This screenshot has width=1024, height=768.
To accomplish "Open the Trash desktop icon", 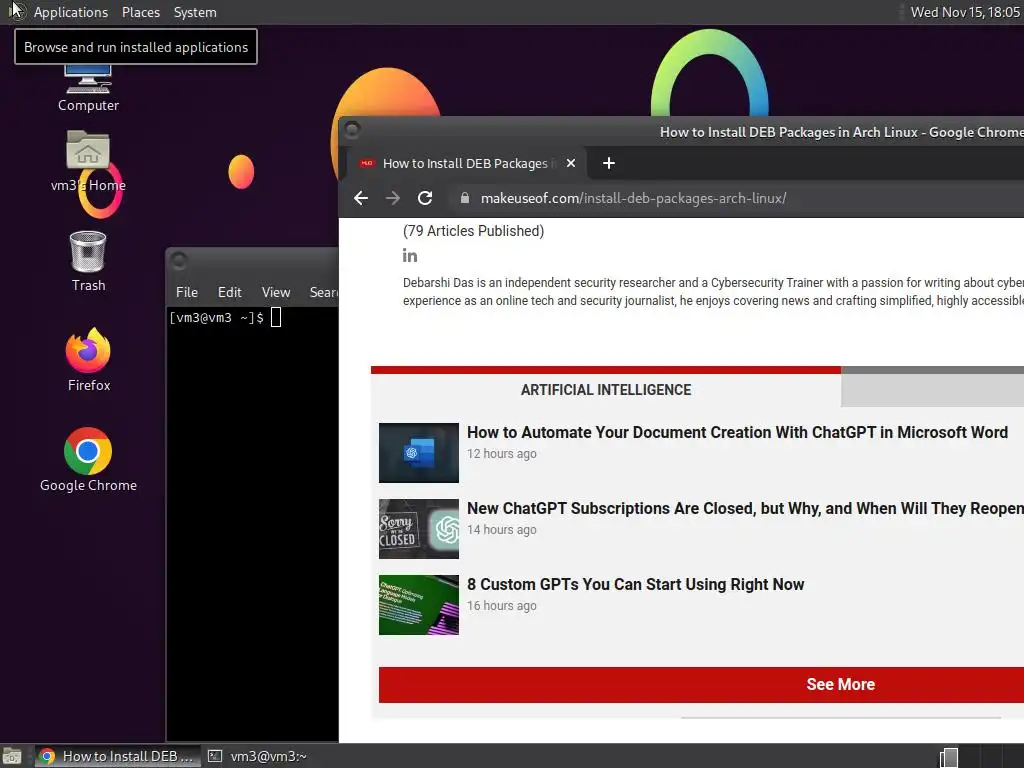I will click(88, 261).
